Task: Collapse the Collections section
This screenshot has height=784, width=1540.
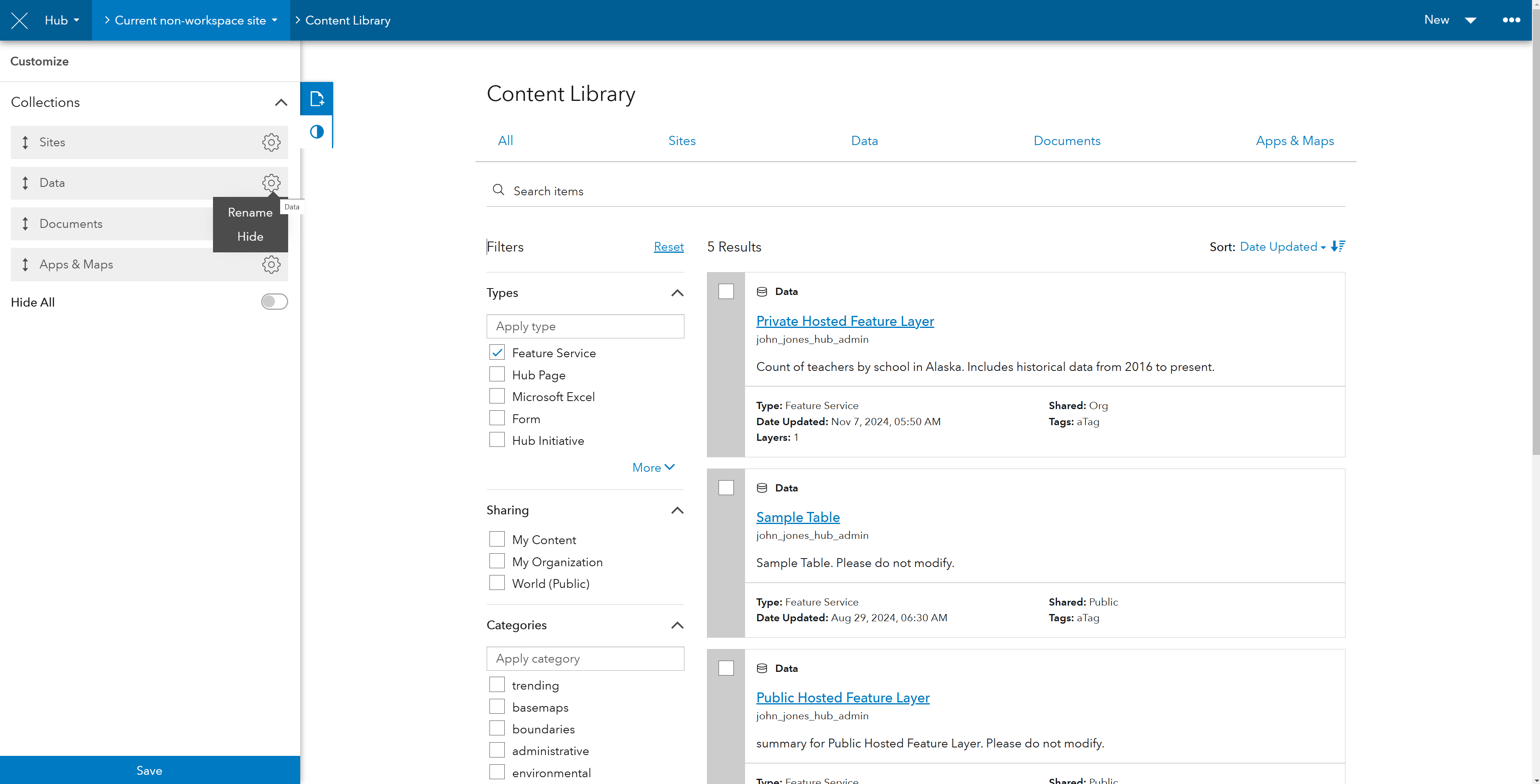Action: [281, 102]
